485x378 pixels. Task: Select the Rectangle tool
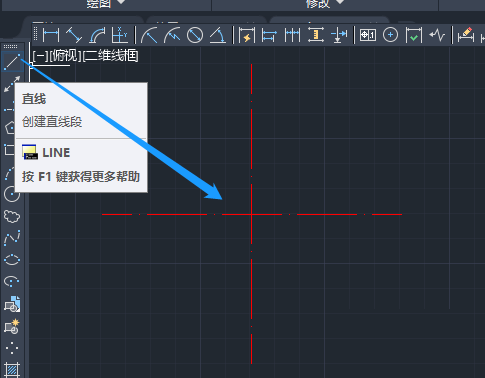tap(9, 150)
